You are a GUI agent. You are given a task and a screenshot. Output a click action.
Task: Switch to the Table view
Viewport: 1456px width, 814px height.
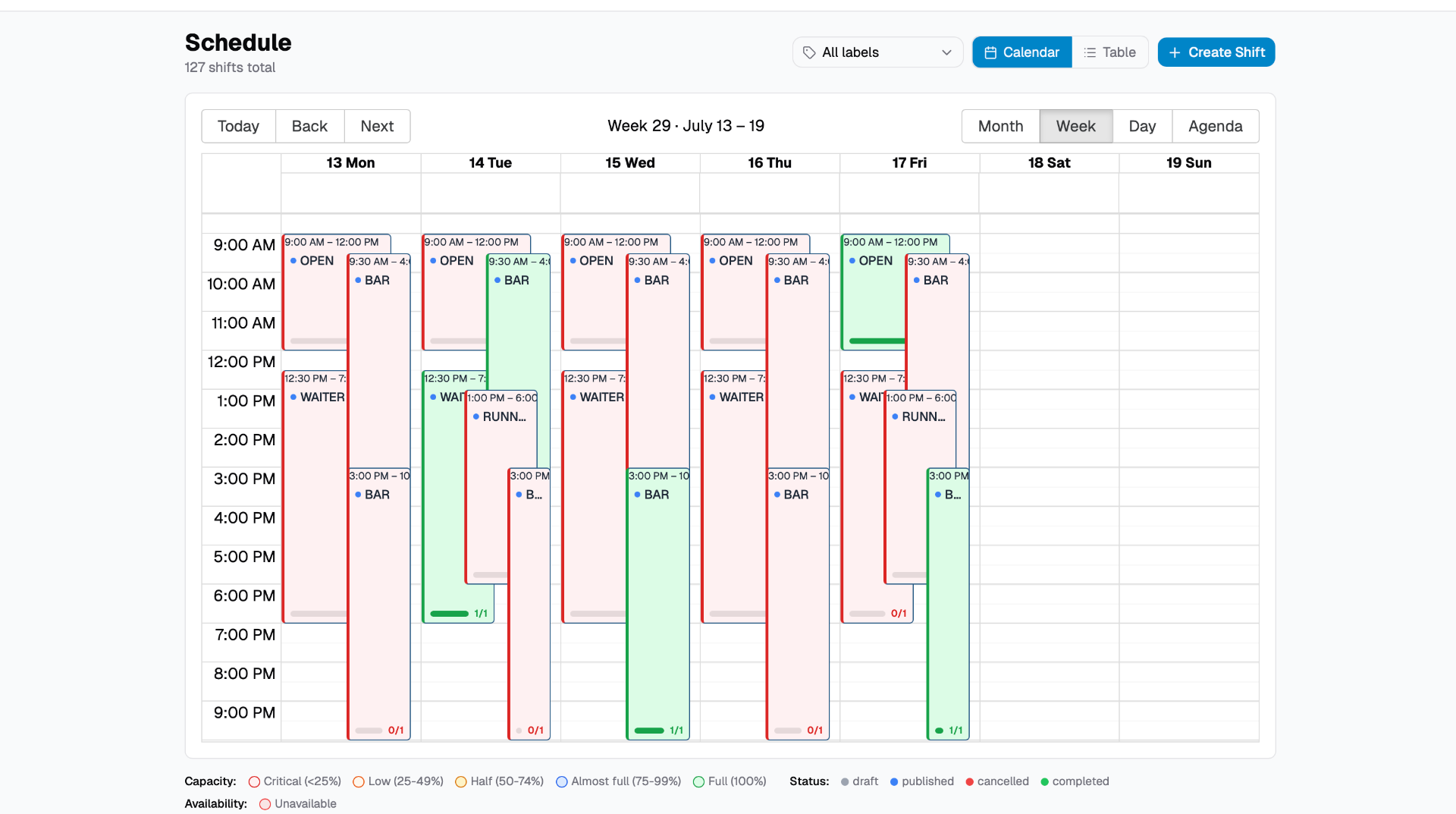pos(1109,52)
